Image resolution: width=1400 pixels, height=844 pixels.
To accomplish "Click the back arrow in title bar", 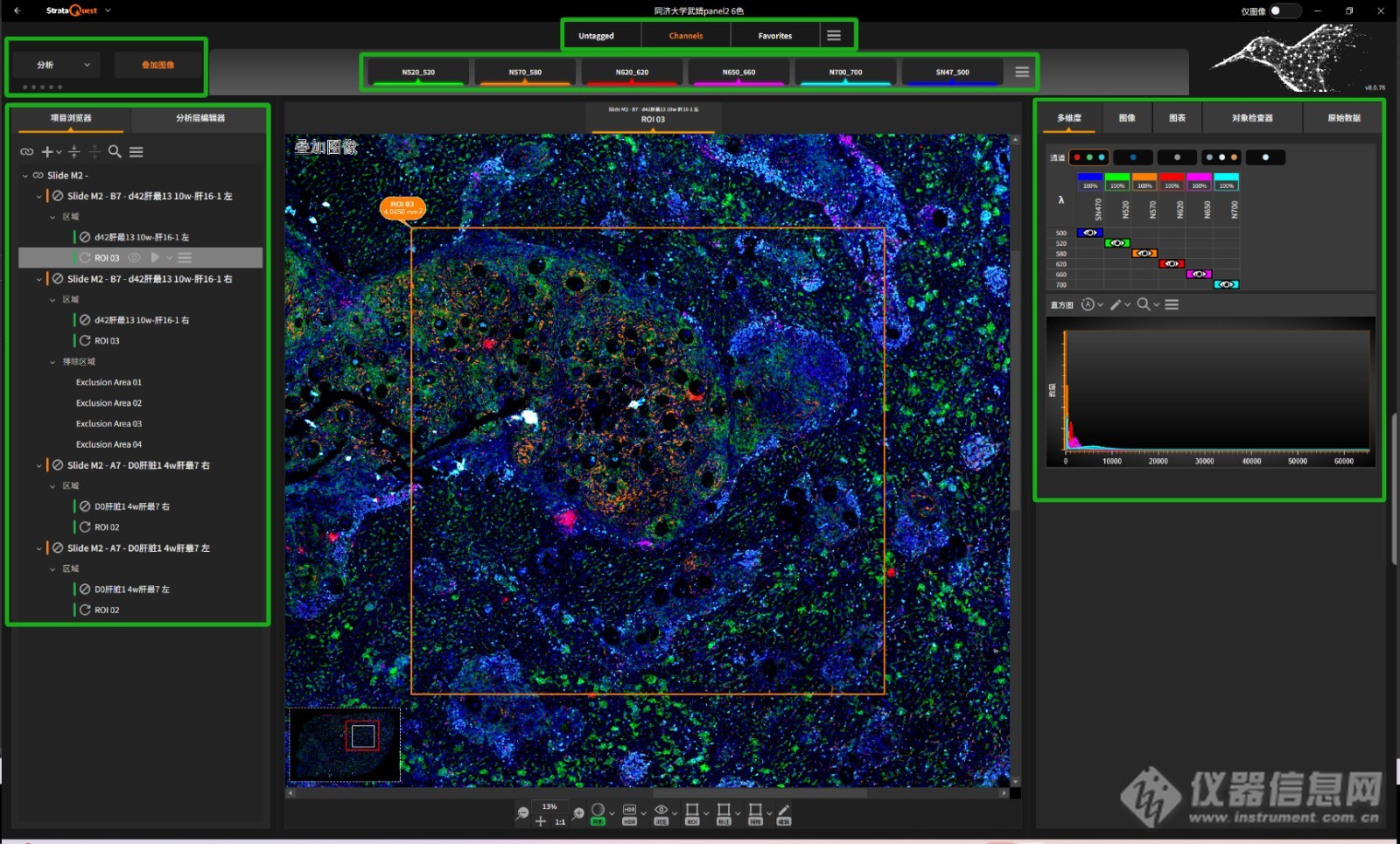I will click(17, 10).
